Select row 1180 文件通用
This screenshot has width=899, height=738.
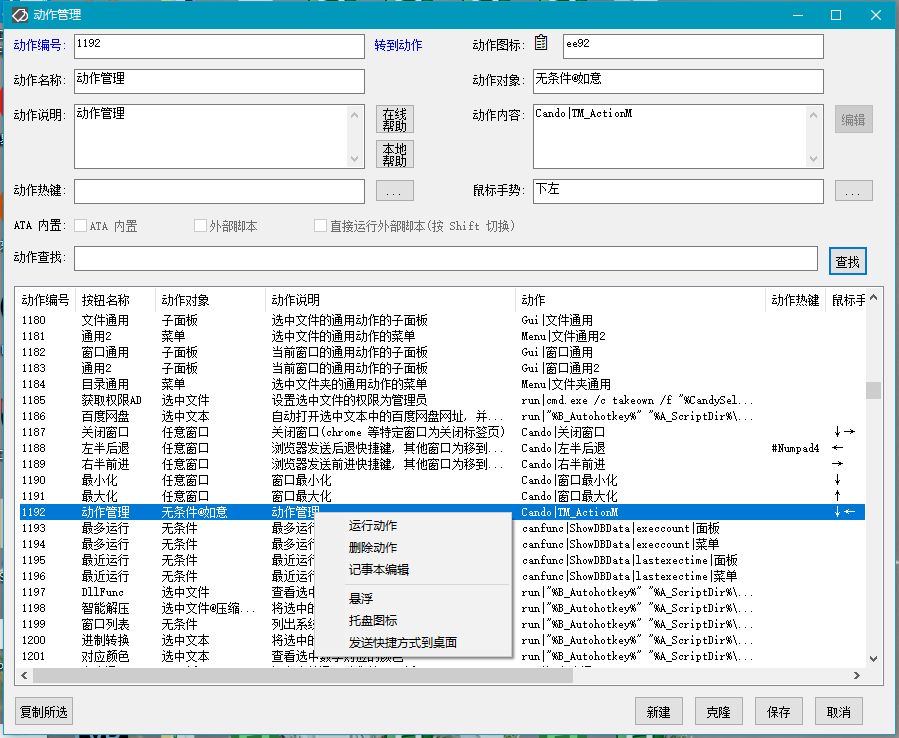(442, 321)
